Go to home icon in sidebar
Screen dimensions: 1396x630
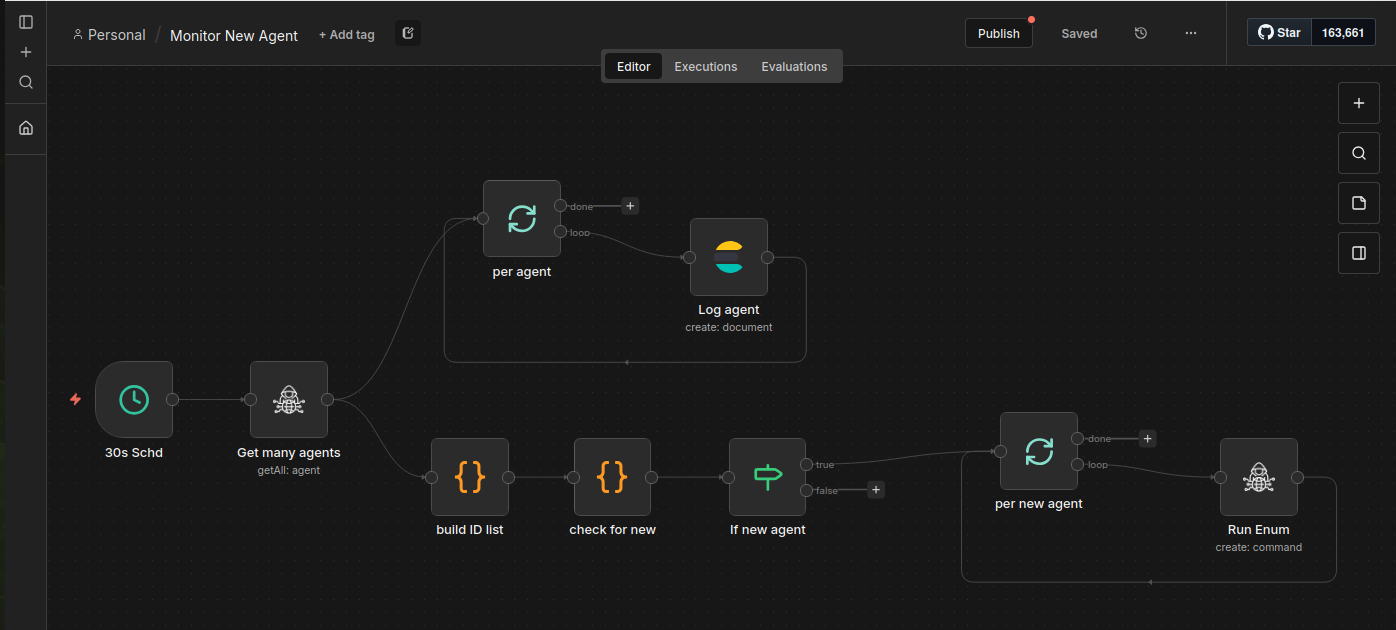point(26,128)
